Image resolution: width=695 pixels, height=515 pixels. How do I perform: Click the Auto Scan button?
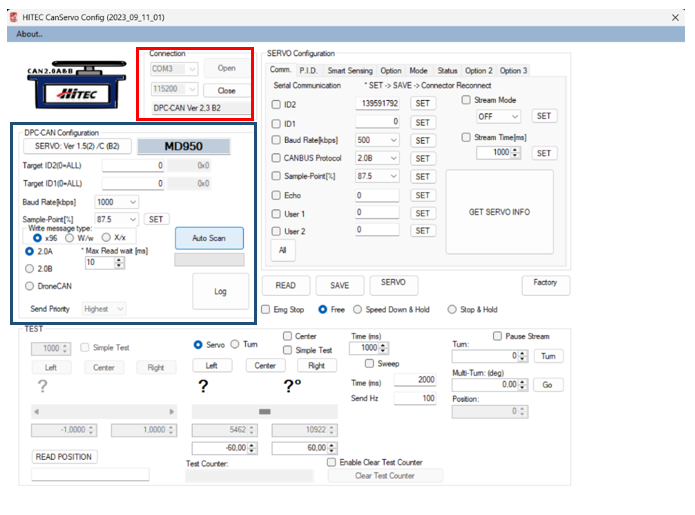[208, 238]
